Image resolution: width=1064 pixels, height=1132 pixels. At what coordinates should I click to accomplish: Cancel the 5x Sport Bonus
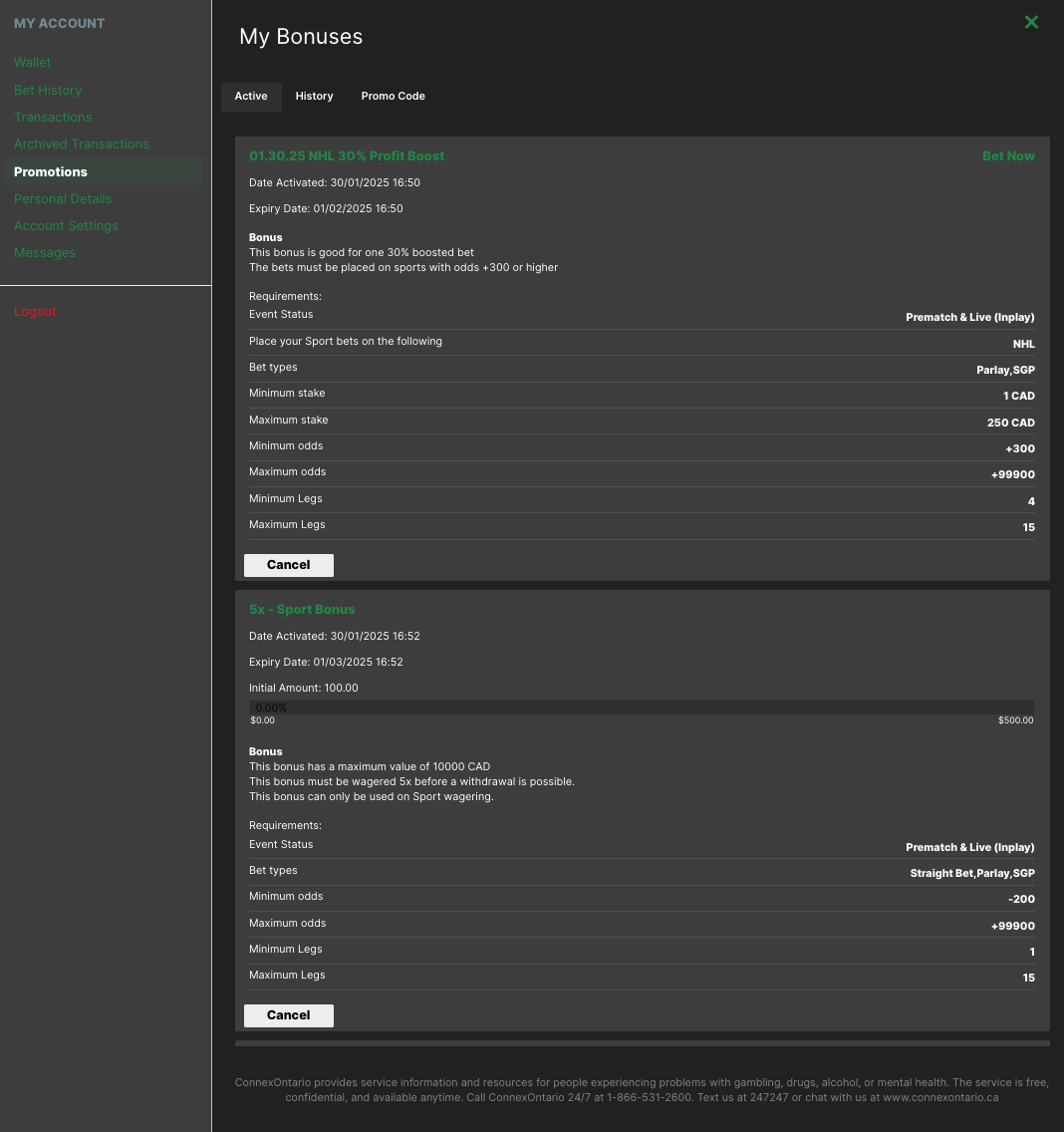pos(288,1015)
